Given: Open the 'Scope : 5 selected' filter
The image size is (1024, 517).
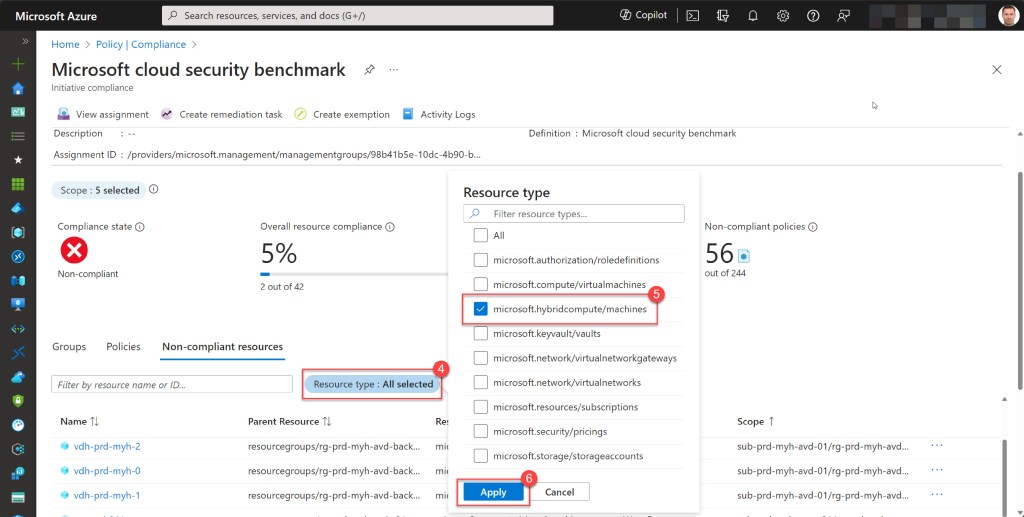Looking at the screenshot, I should tap(99, 190).
